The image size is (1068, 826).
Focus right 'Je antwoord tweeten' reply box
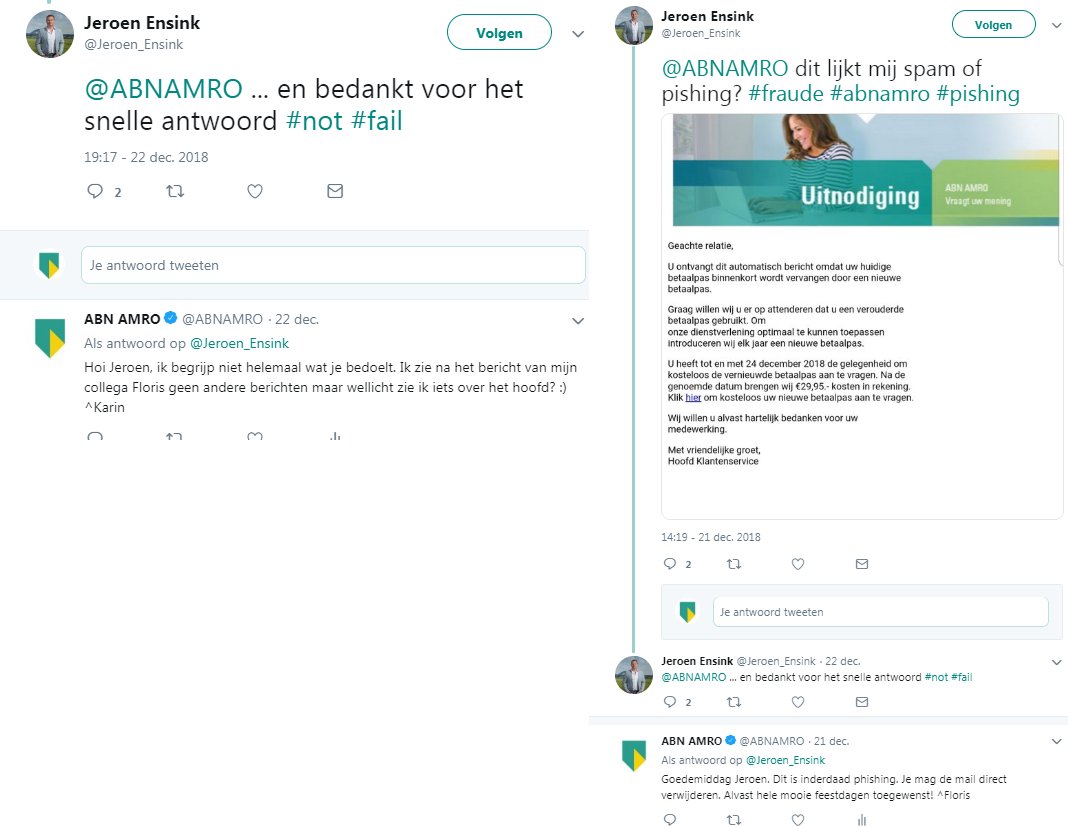(881, 611)
